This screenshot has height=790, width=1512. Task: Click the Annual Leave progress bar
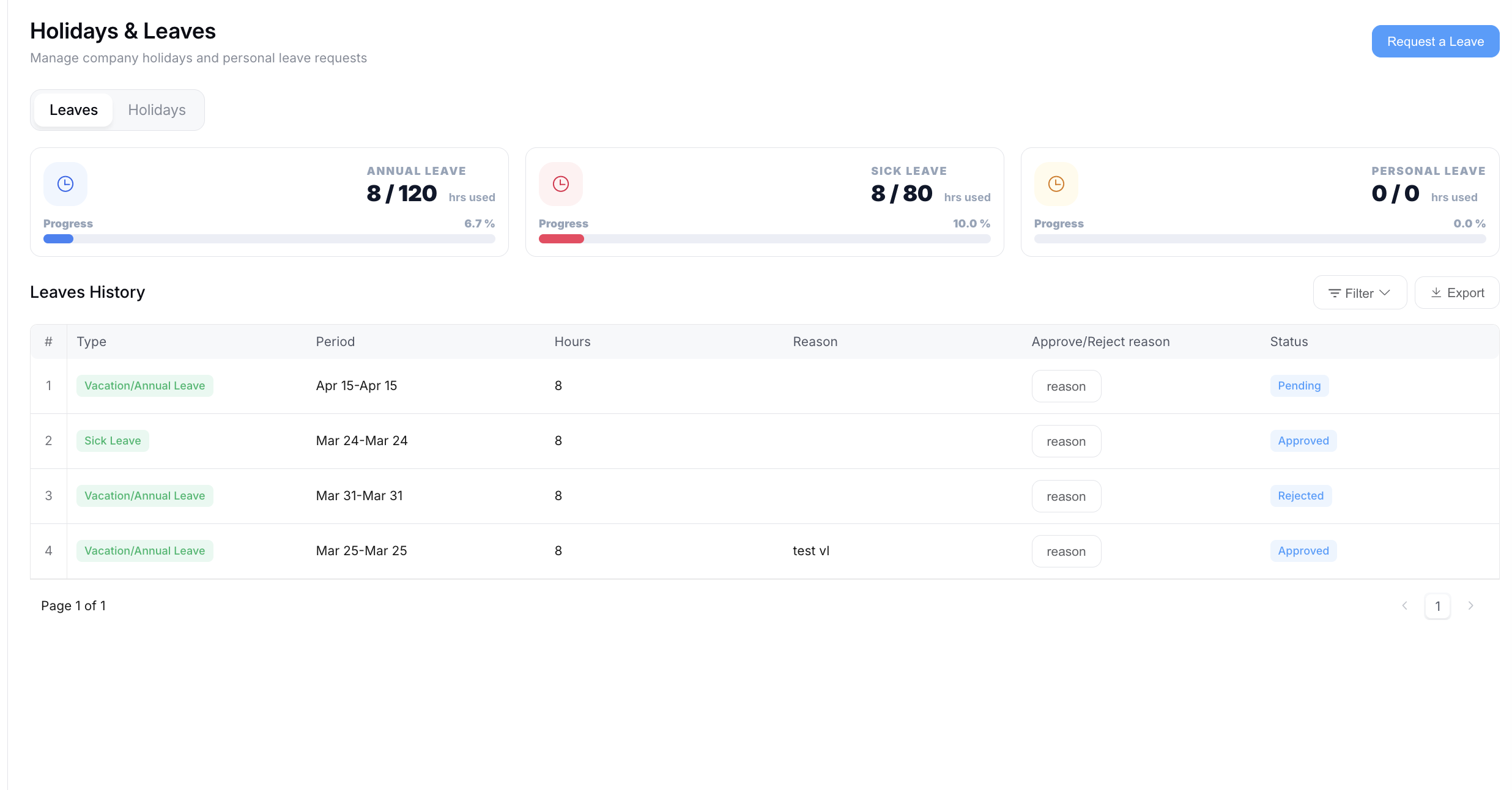(x=269, y=239)
